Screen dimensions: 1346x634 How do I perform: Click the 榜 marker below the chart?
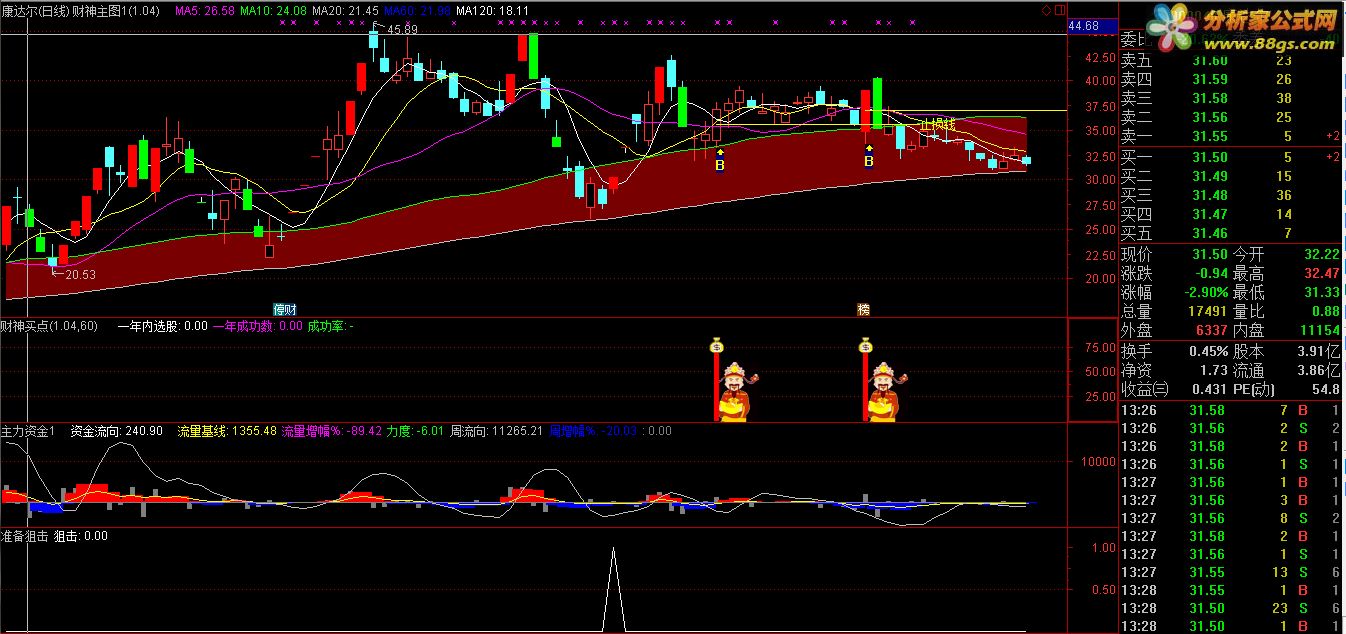(863, 309)
